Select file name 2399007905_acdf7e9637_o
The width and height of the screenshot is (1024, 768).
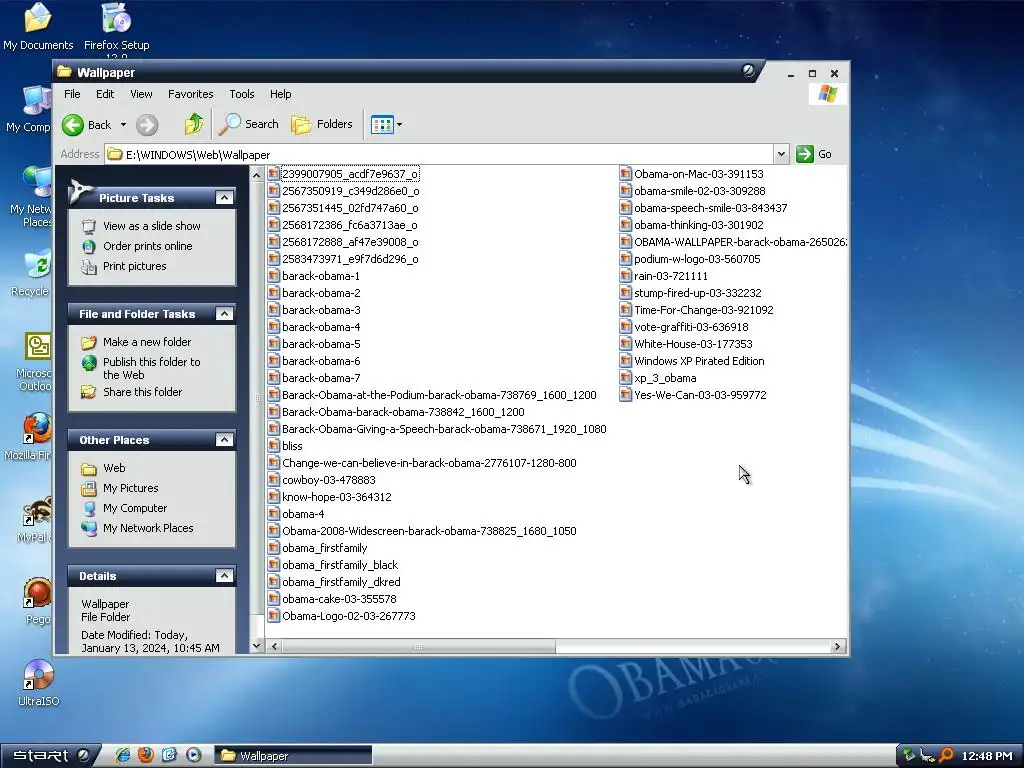(350, 174)
